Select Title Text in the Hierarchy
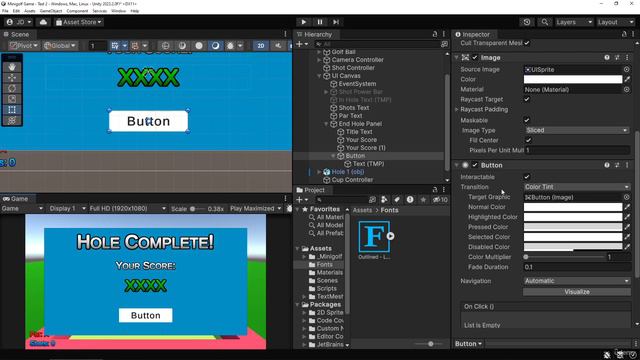This screenshot has width=640, height=360. pos(359,132)
